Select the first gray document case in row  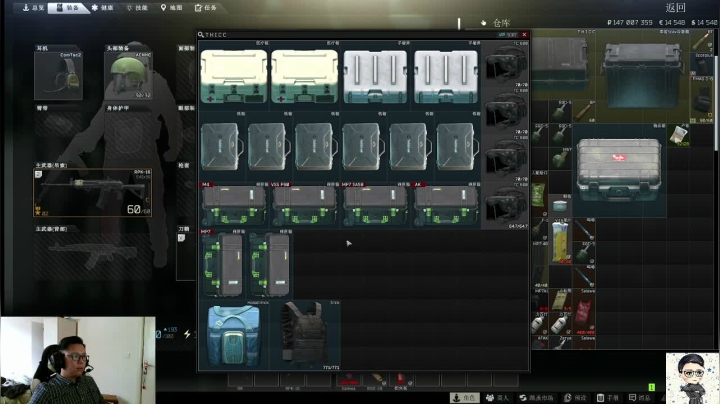[x=222, y=146]
